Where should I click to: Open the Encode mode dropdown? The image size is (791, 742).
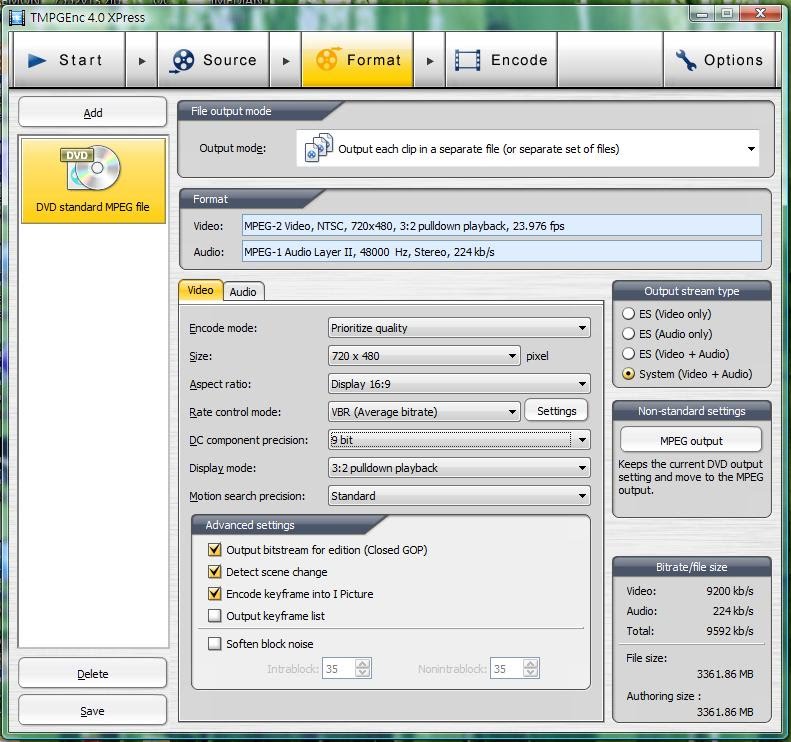[459, 328]
